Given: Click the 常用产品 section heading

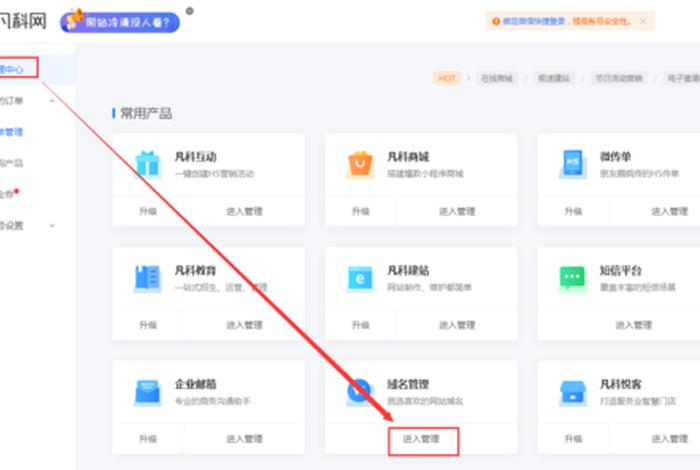Looking at the screenshot, I should tap(146, 113).
